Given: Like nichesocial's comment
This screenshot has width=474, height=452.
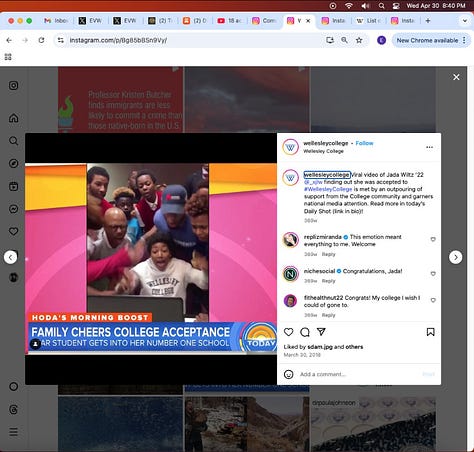Looking at the screenshot, I should (x=433, y=274).
